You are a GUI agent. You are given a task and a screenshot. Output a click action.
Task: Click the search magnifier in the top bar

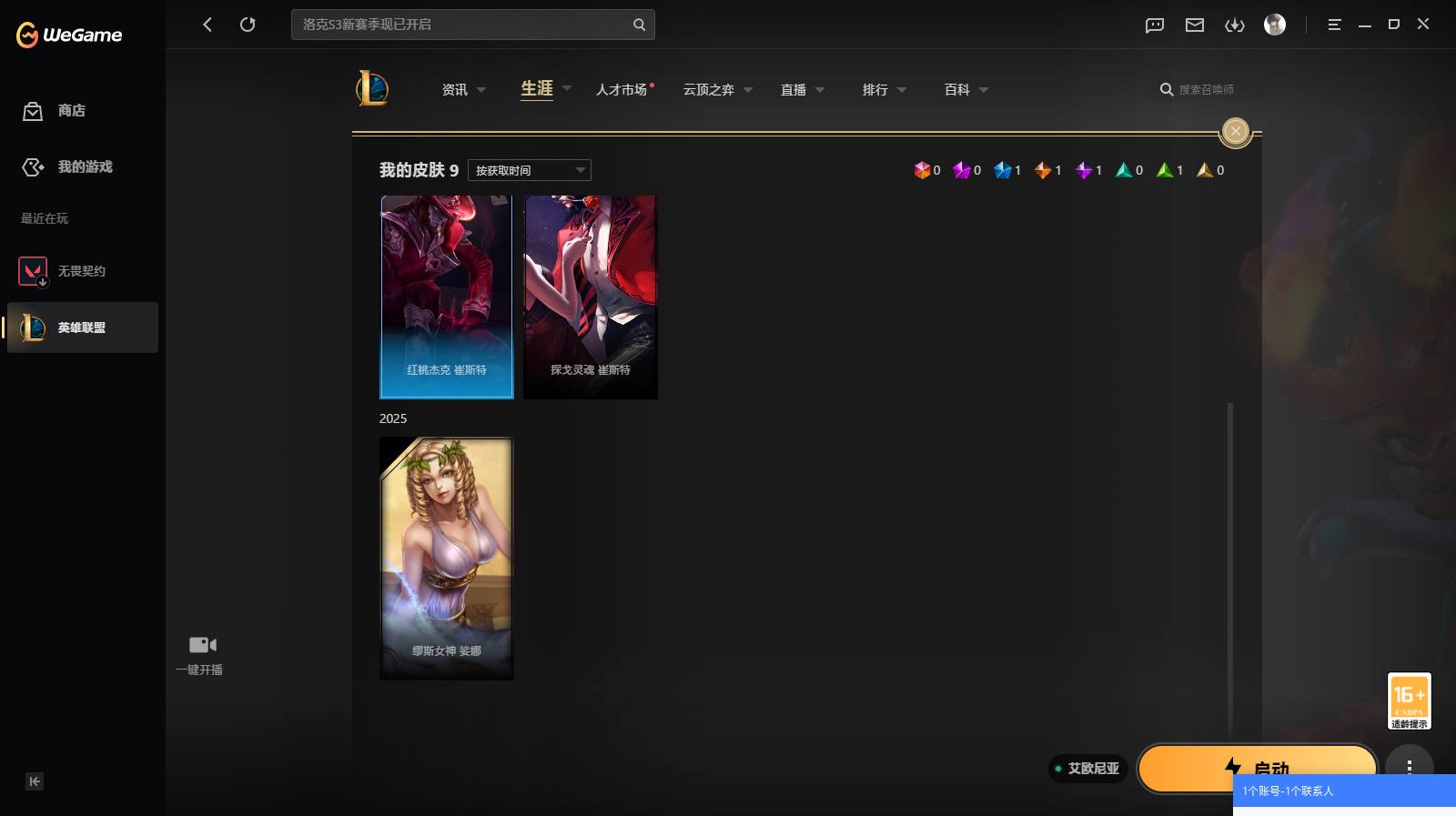[639, 25]
